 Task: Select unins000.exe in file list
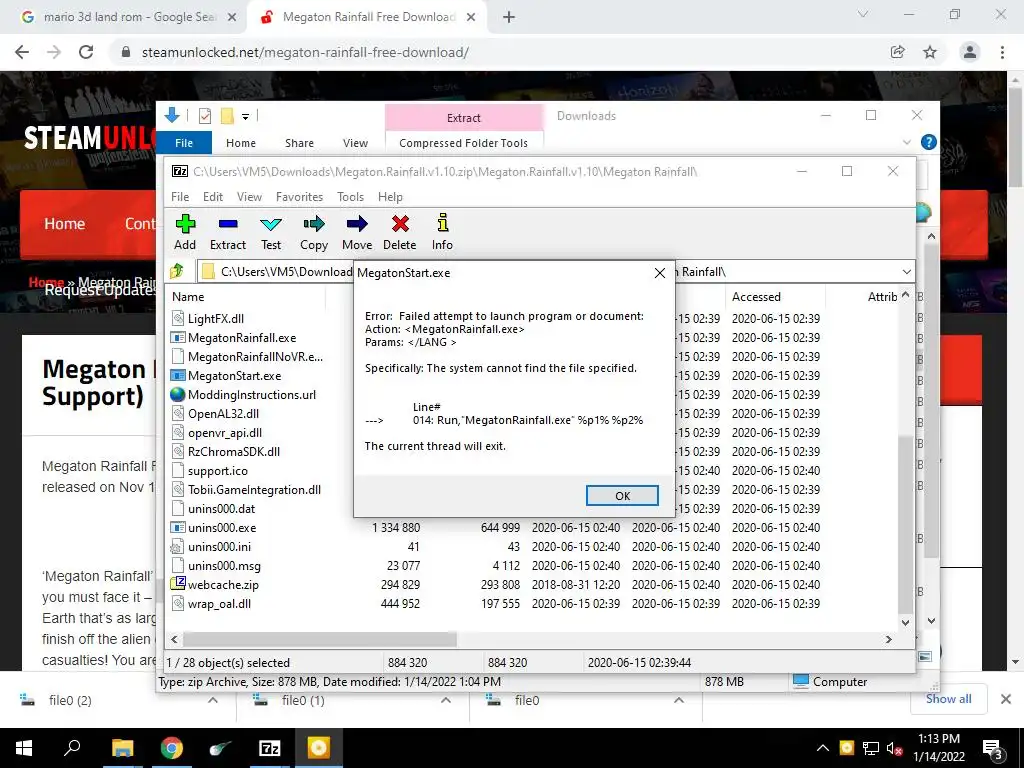[221, 528]
